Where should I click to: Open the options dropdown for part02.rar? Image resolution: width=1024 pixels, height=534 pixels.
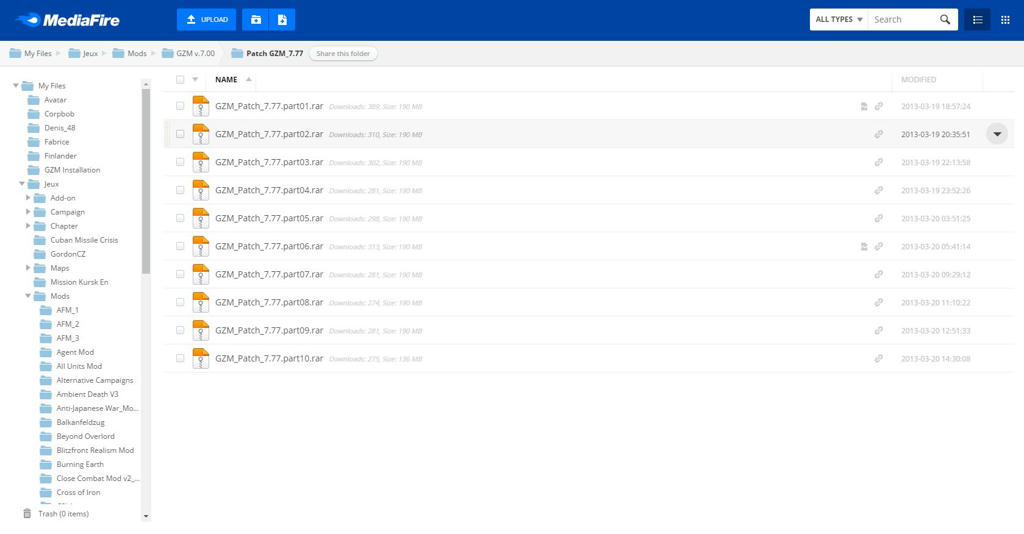point(997,134)
